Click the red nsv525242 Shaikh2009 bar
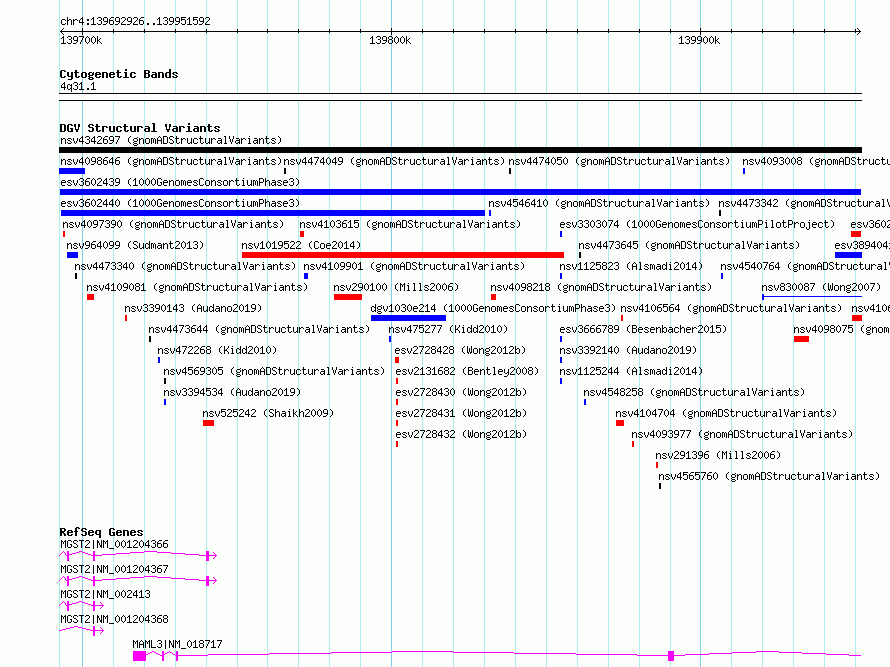Image resolution: width=890 pixels, height=667 pixels. point(208,423)
